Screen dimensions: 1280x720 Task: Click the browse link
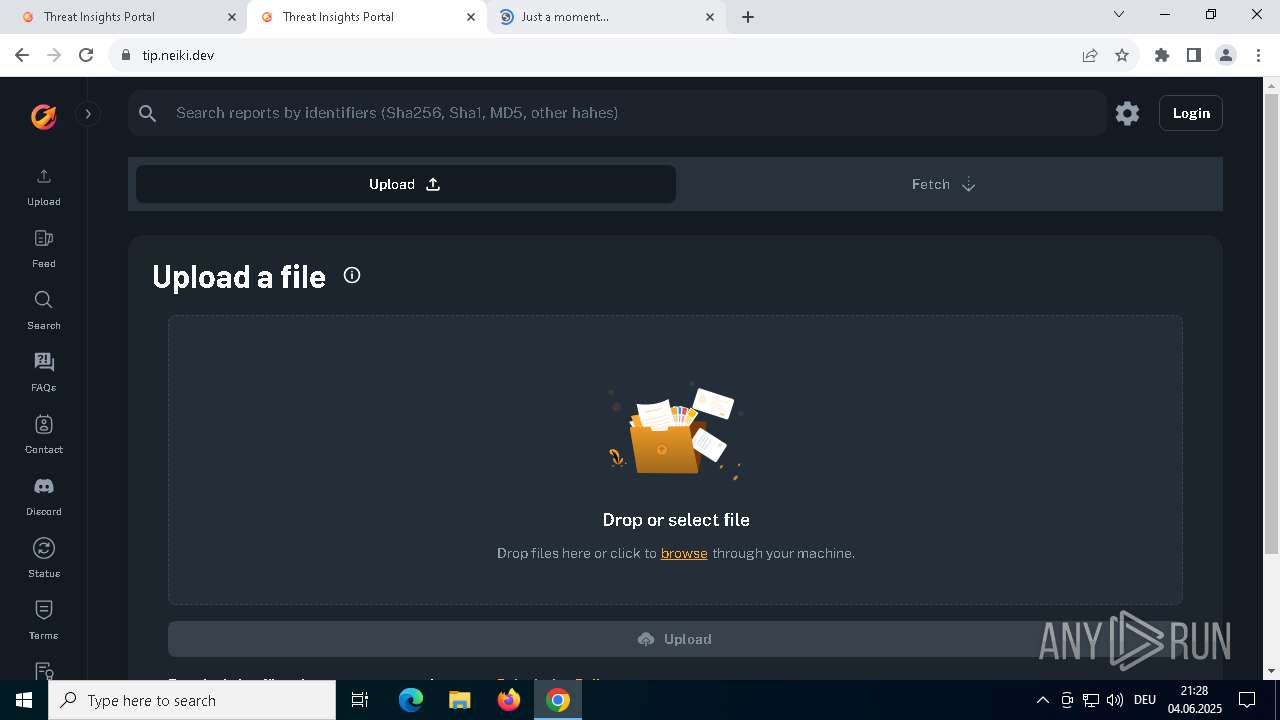tap(684, 553)
